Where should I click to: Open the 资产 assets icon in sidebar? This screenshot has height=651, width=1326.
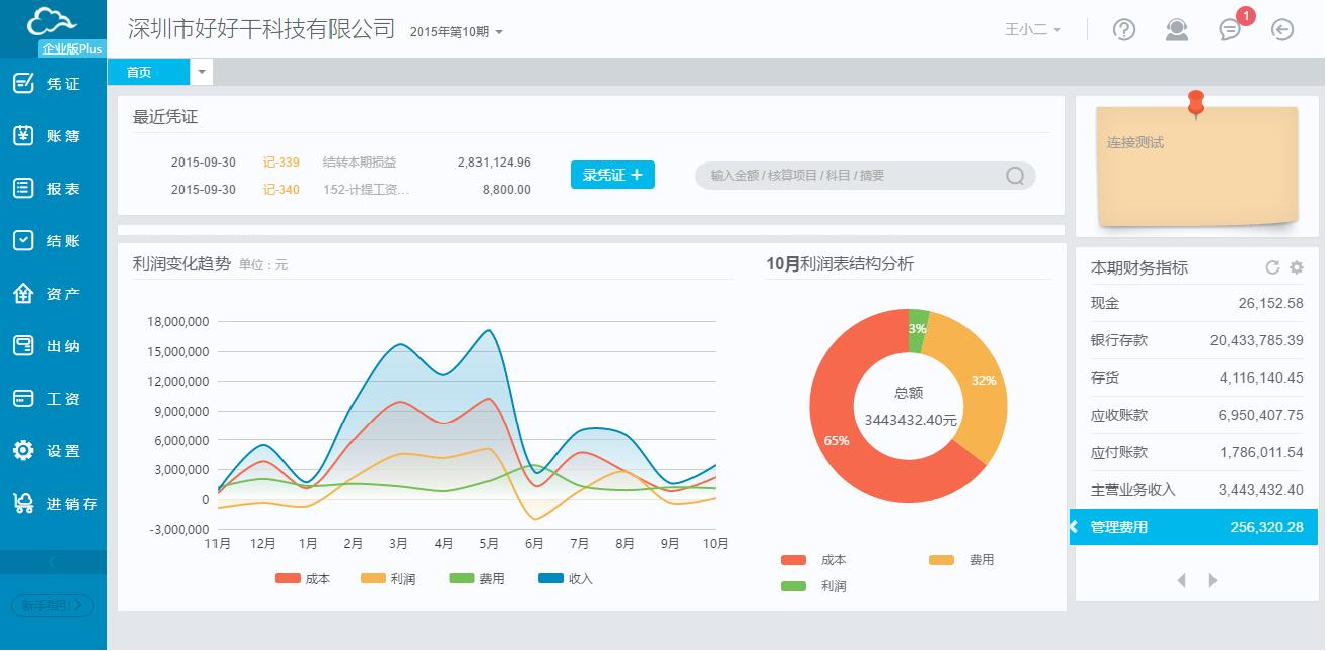[23, 293]
